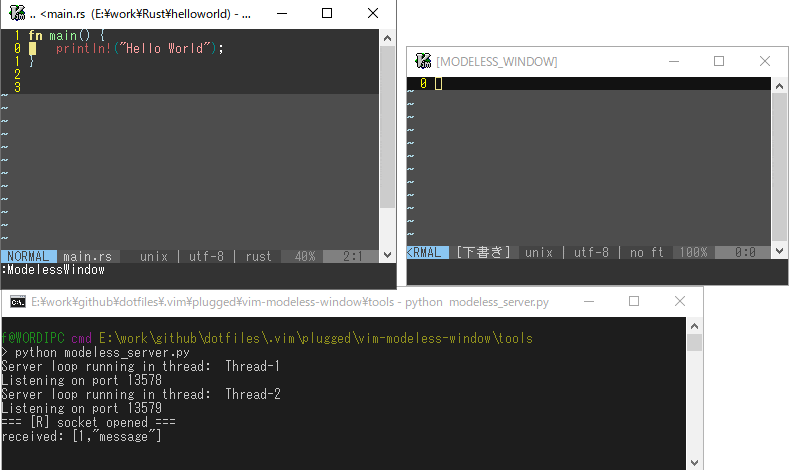792x470 pixels.
Task: Minimize the MODELESS_WINDOW window
Action: [x=673, y=61]
